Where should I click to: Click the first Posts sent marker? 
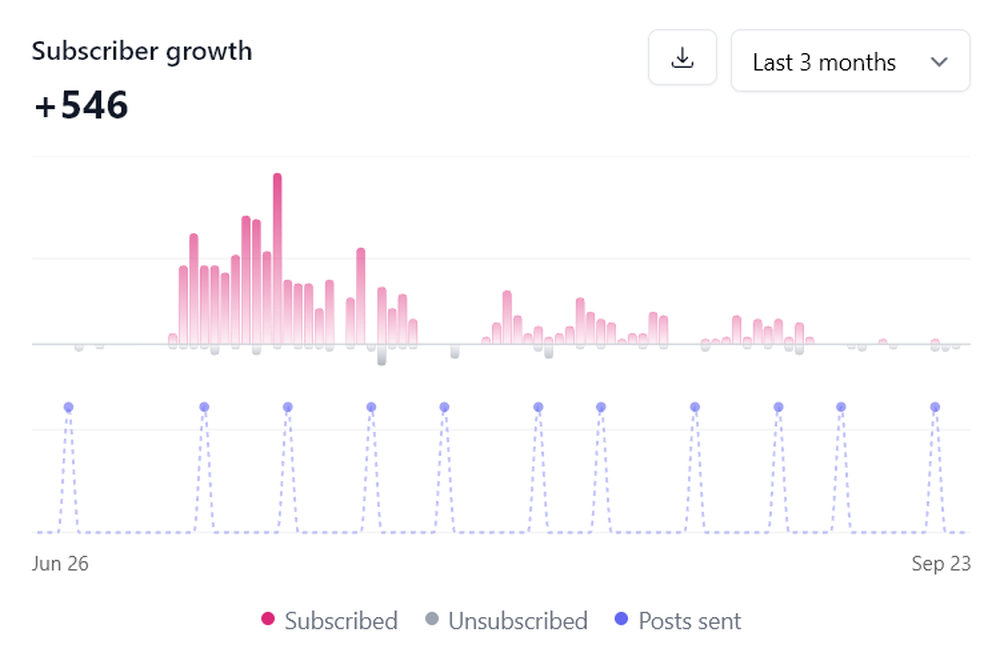69,407
